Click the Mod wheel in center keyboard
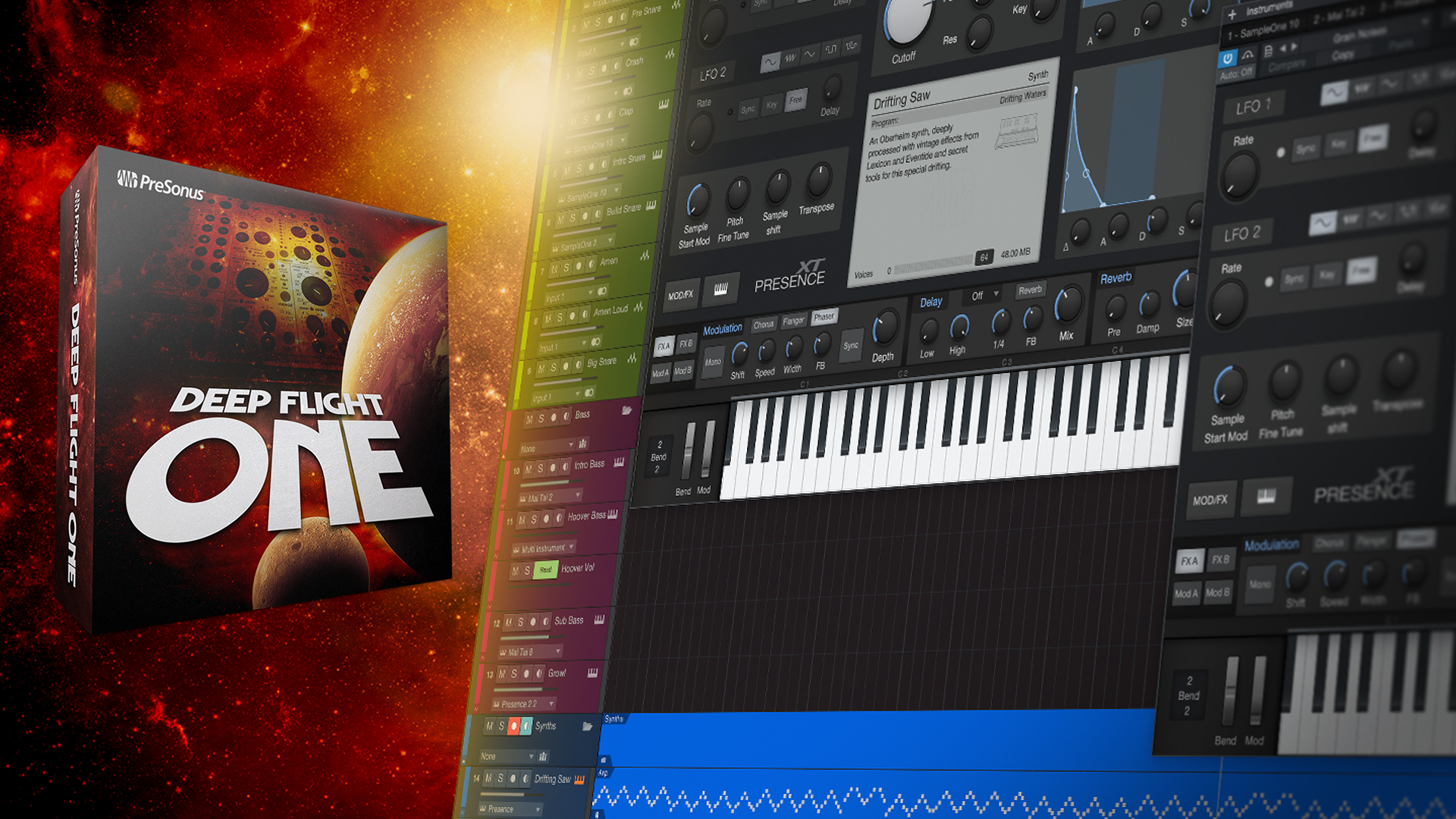 coord(708,449)
